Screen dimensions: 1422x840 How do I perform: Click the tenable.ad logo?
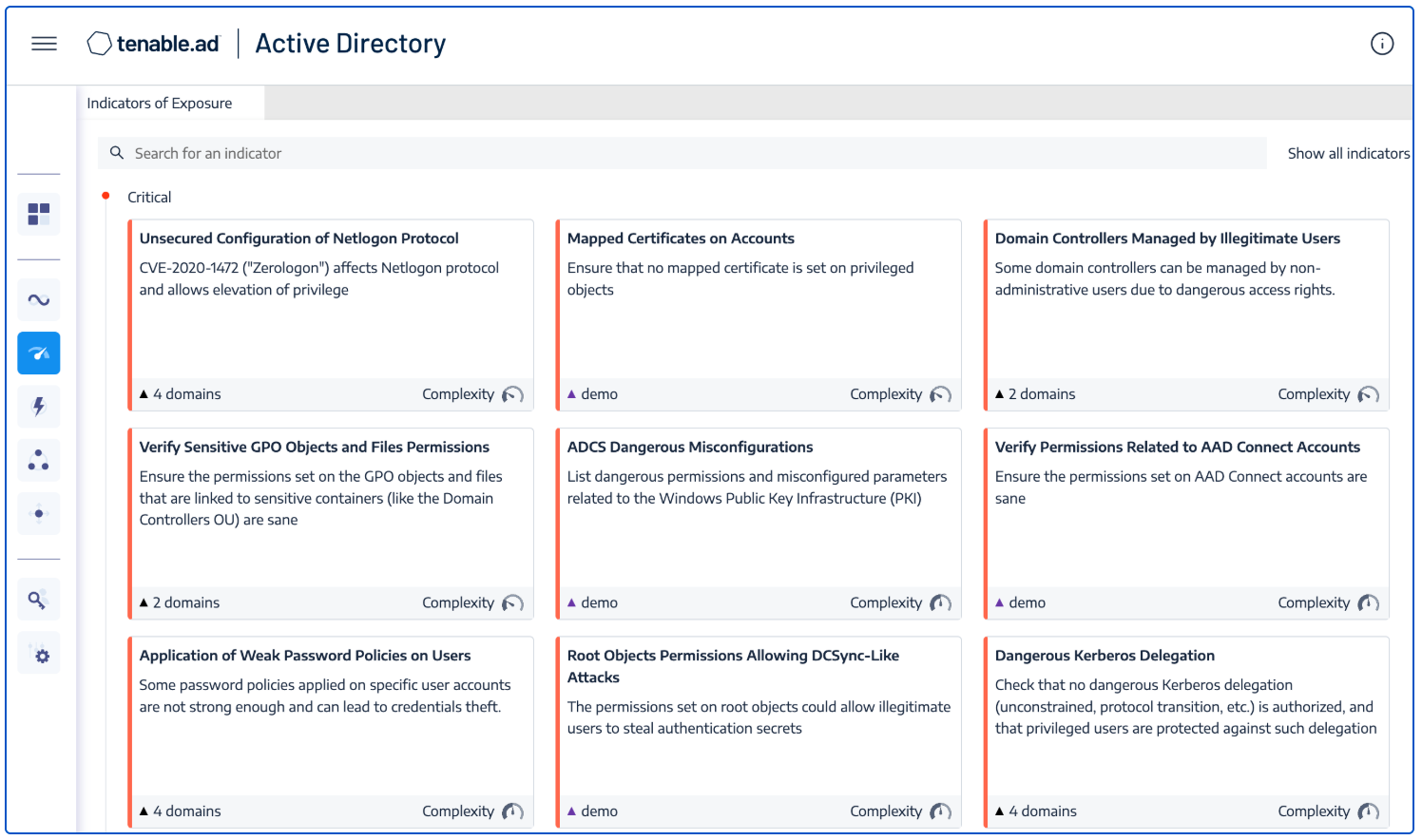click(x=154, y=44)
